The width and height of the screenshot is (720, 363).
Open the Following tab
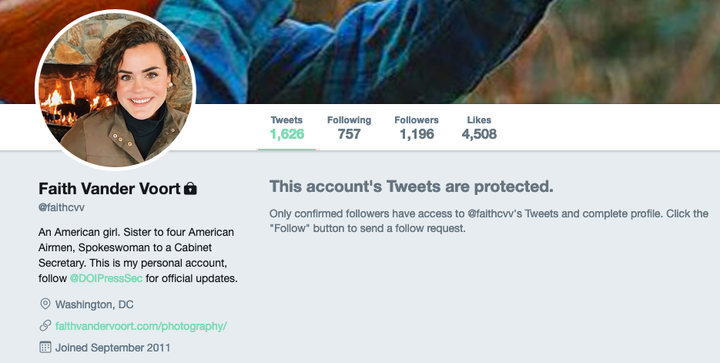point(349,128)
